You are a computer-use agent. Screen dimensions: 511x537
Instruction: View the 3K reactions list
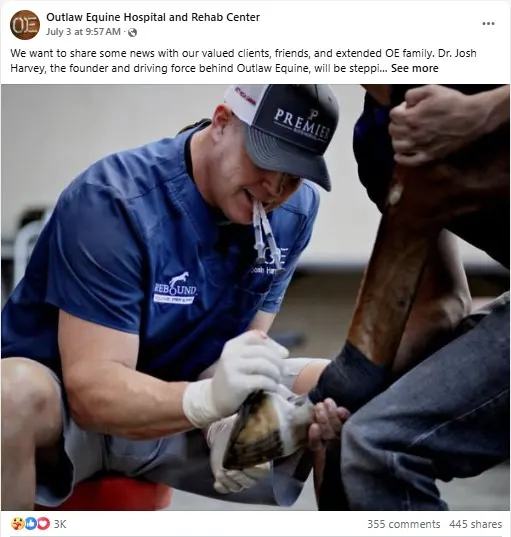[60, 524]
